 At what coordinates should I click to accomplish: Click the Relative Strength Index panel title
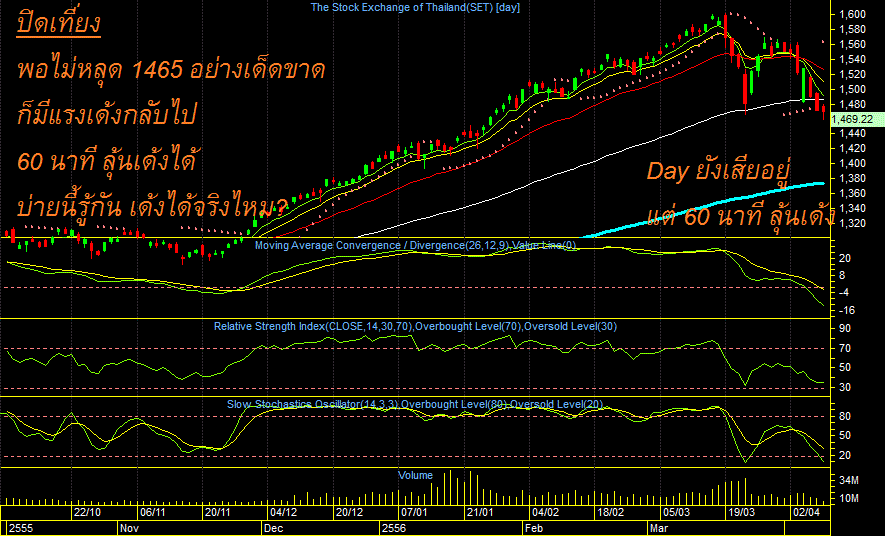coord(415,326)
